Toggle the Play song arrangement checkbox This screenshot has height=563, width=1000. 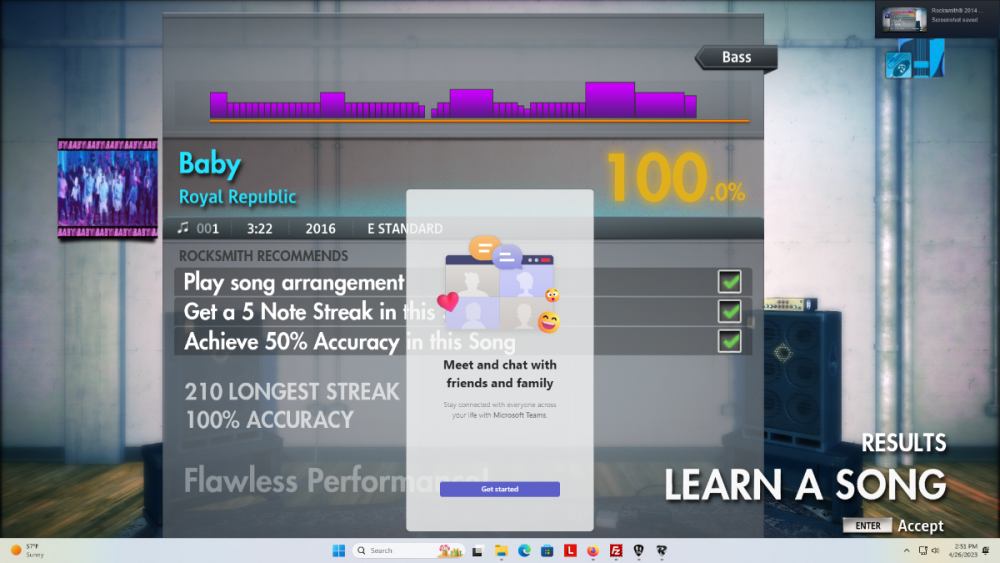click(730, 283)
